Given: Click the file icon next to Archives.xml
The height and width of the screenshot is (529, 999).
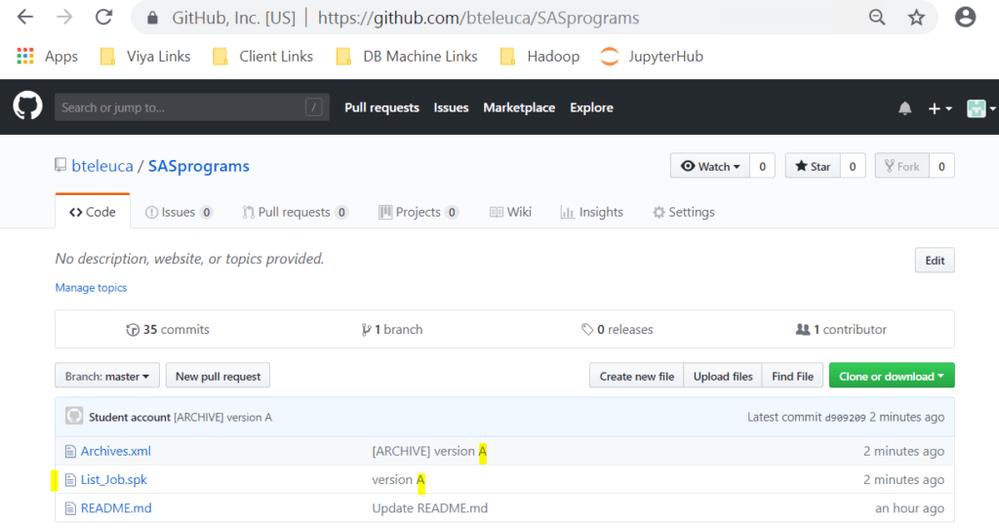Looking at the screenshot, I should coord(70,451).
